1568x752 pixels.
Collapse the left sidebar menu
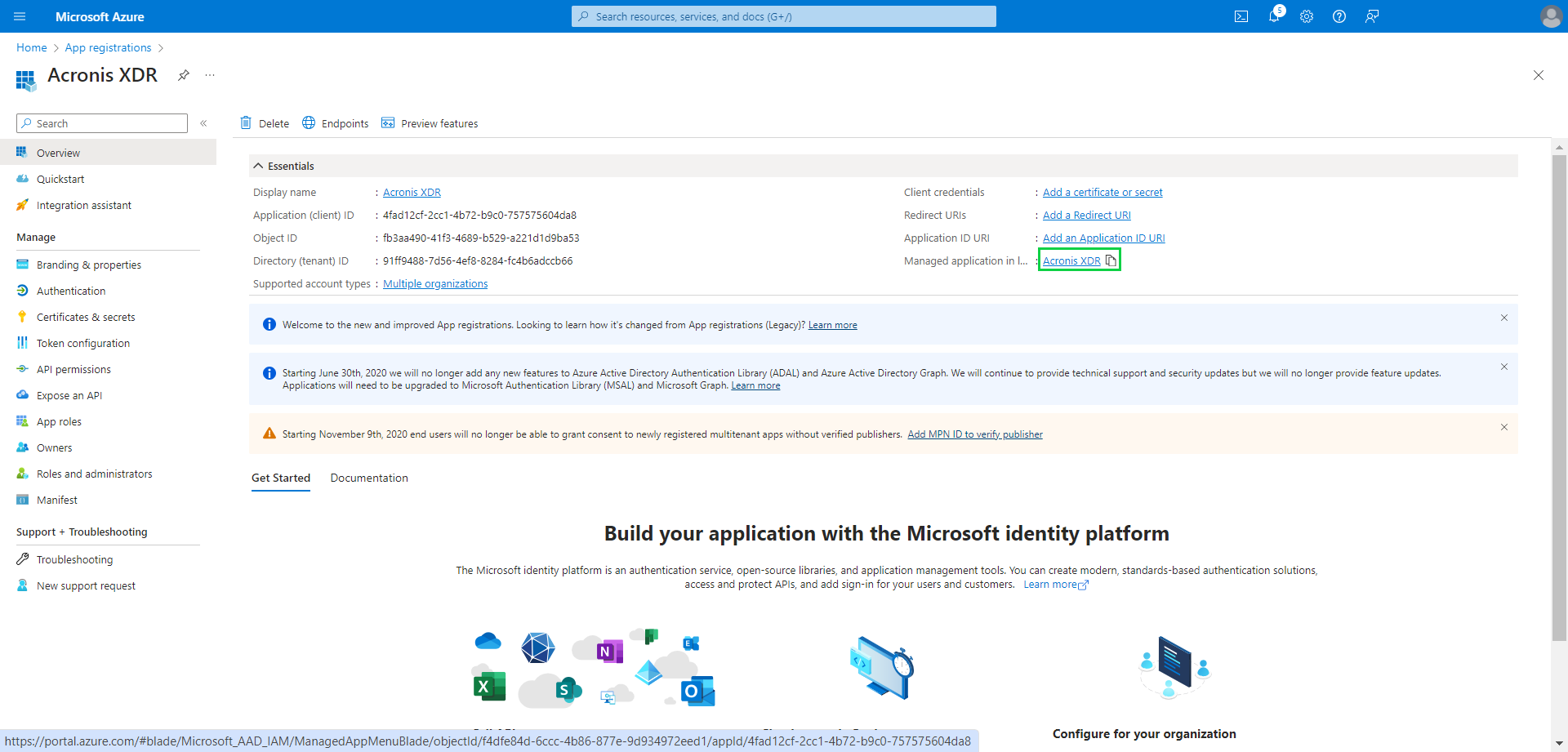[x=203, y=123]
